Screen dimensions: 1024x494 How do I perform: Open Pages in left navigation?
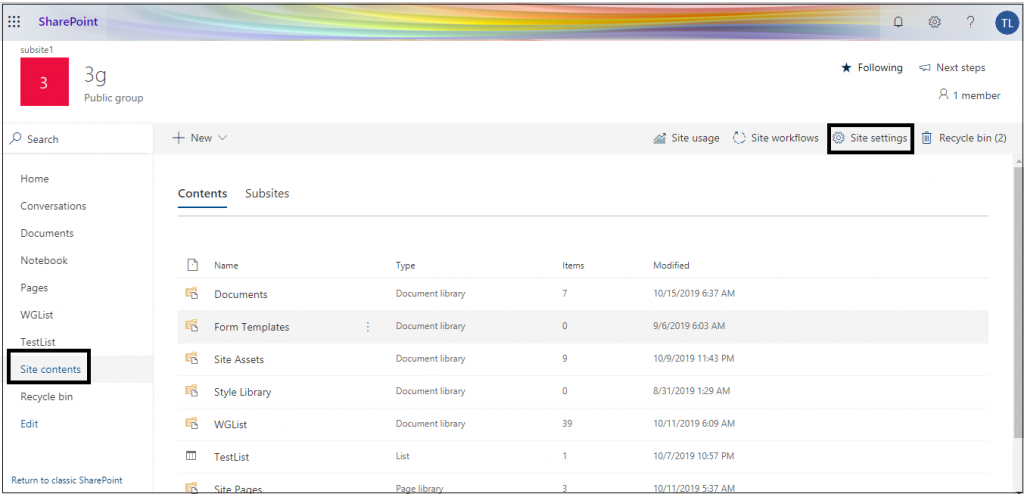click(34, 288)
